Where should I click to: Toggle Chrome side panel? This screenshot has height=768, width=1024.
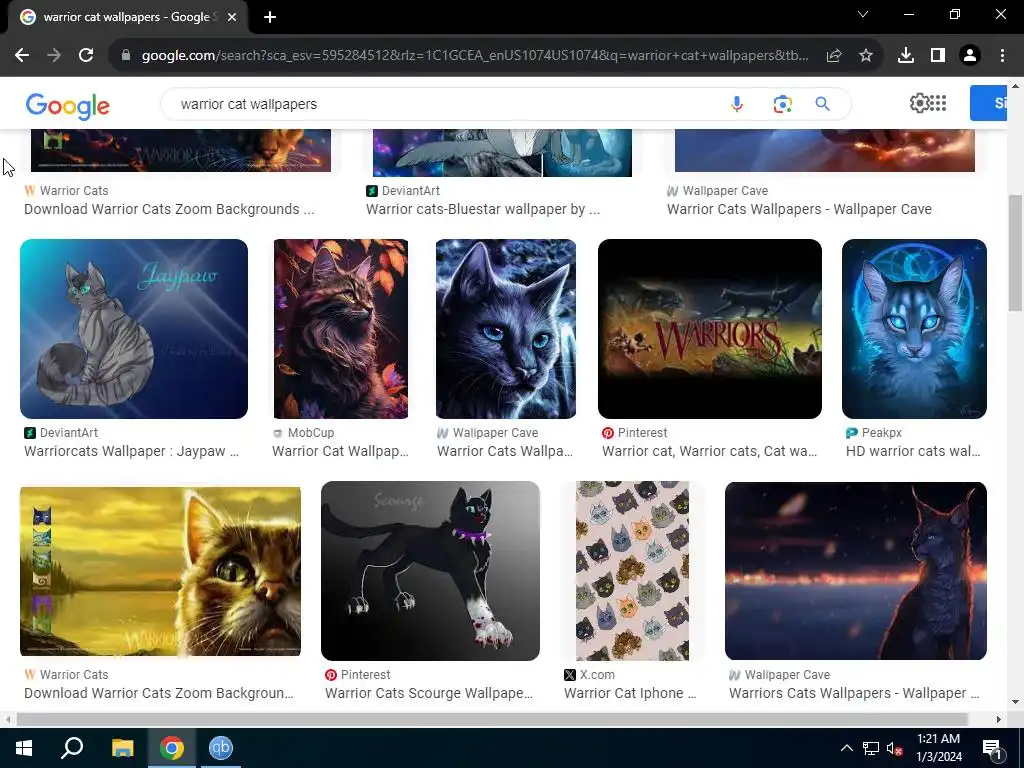(x=938, y=56)
